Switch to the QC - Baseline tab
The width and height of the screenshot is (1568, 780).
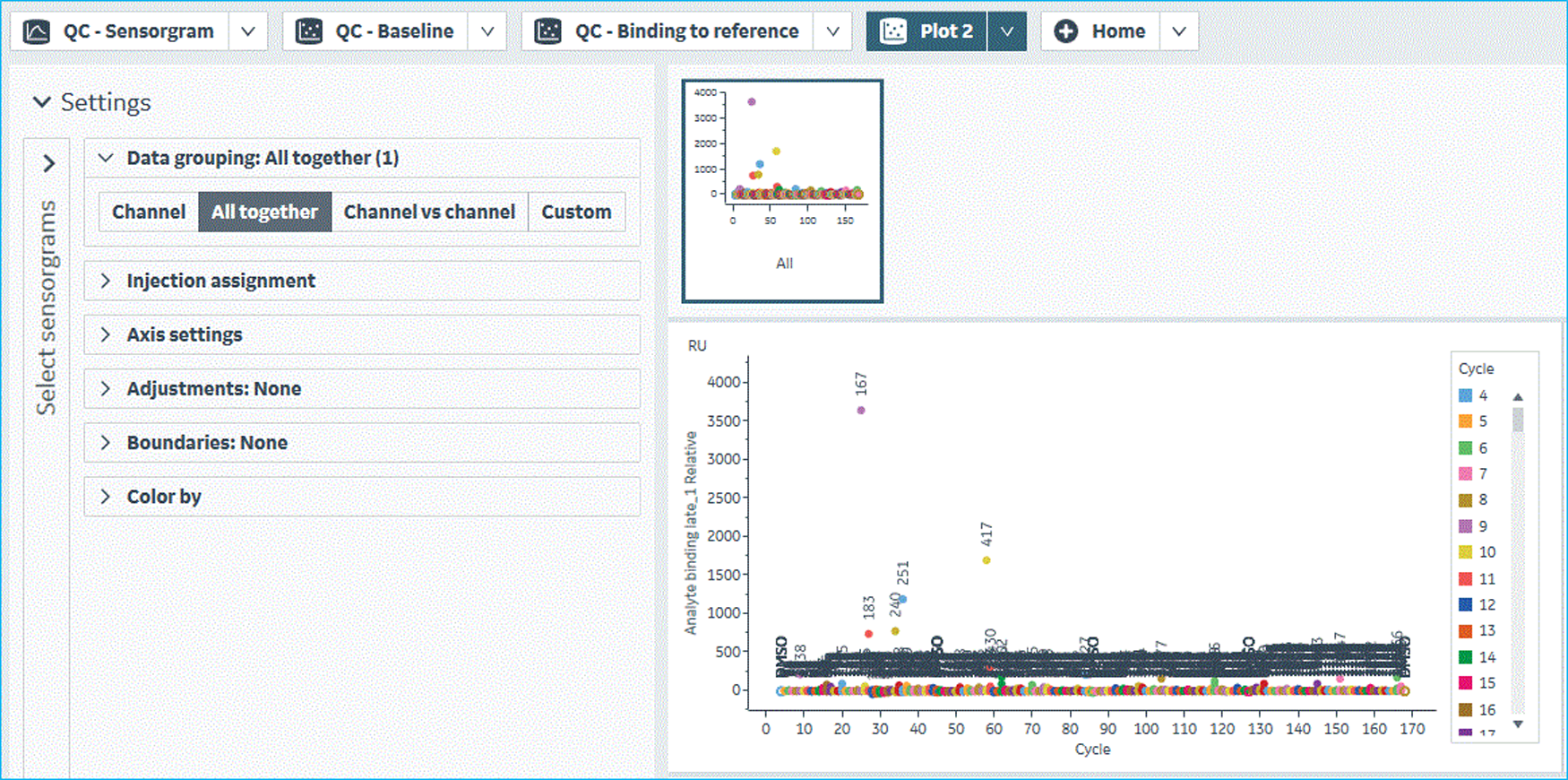[393, 31]
